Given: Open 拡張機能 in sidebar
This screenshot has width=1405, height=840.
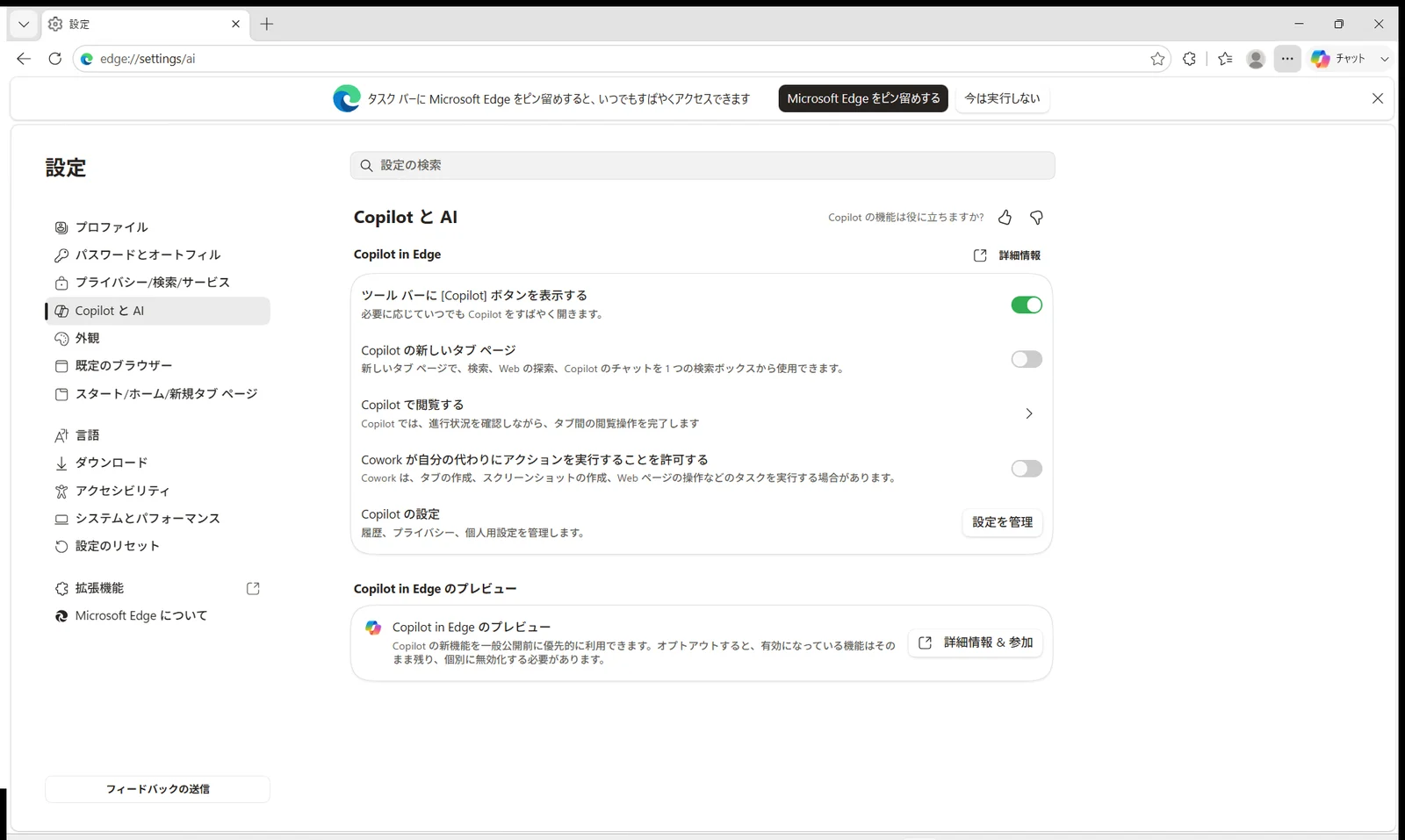Looking at the screenshot, I should (158, 588).
